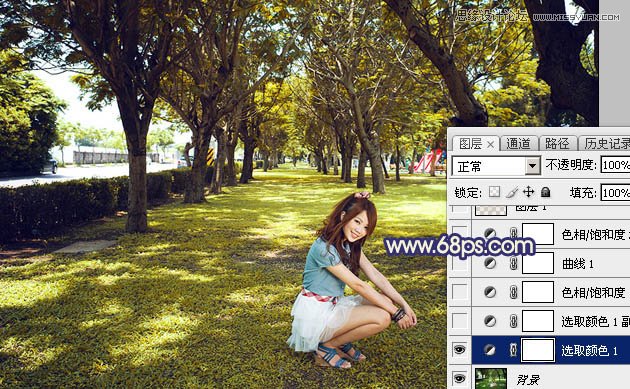Click the mask link icon of 曲线 1
The width and height of the screenshot is (630, 389).
click(x=513, y=264)
